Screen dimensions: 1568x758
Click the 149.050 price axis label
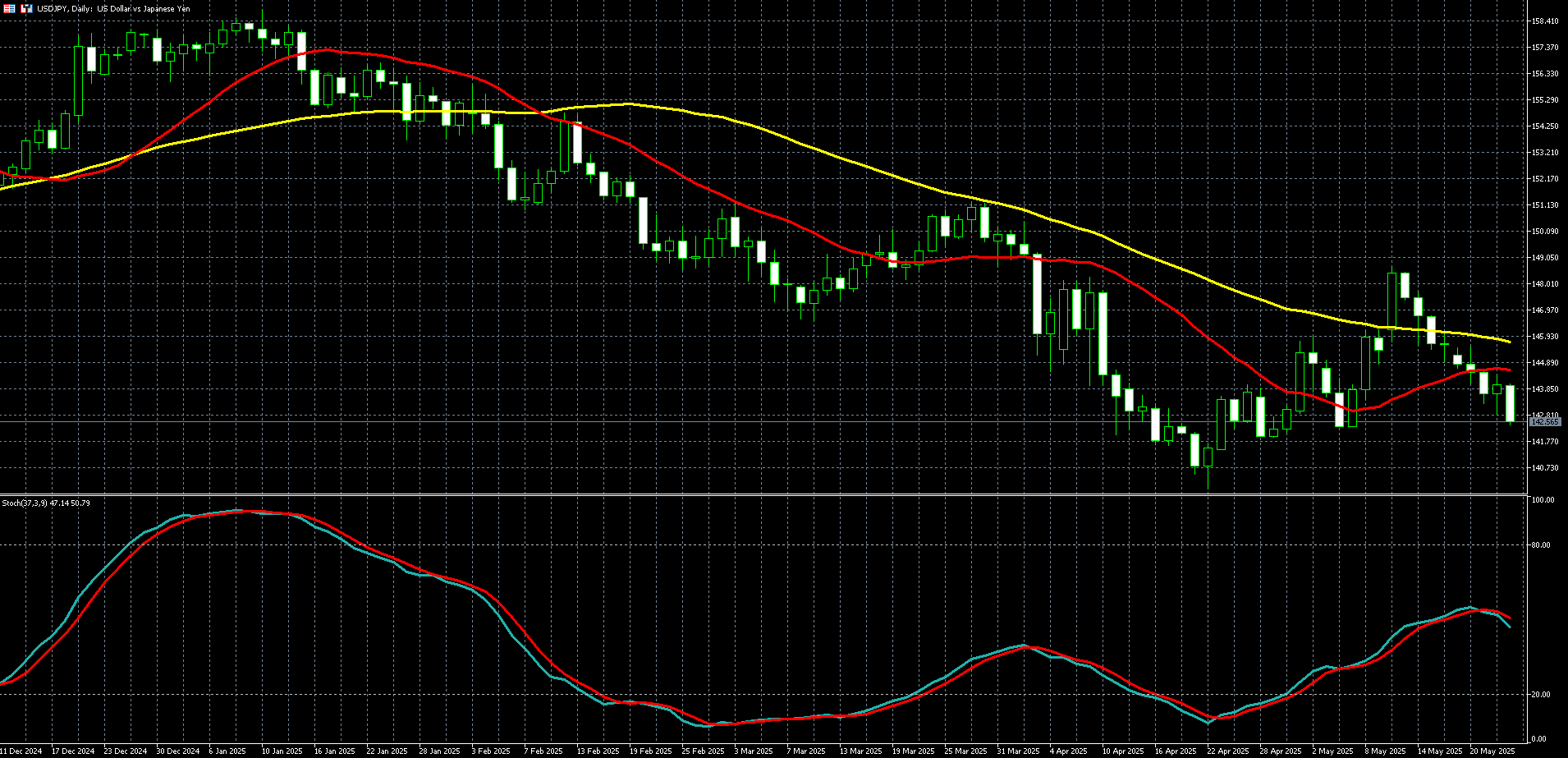pos(1545,258)
